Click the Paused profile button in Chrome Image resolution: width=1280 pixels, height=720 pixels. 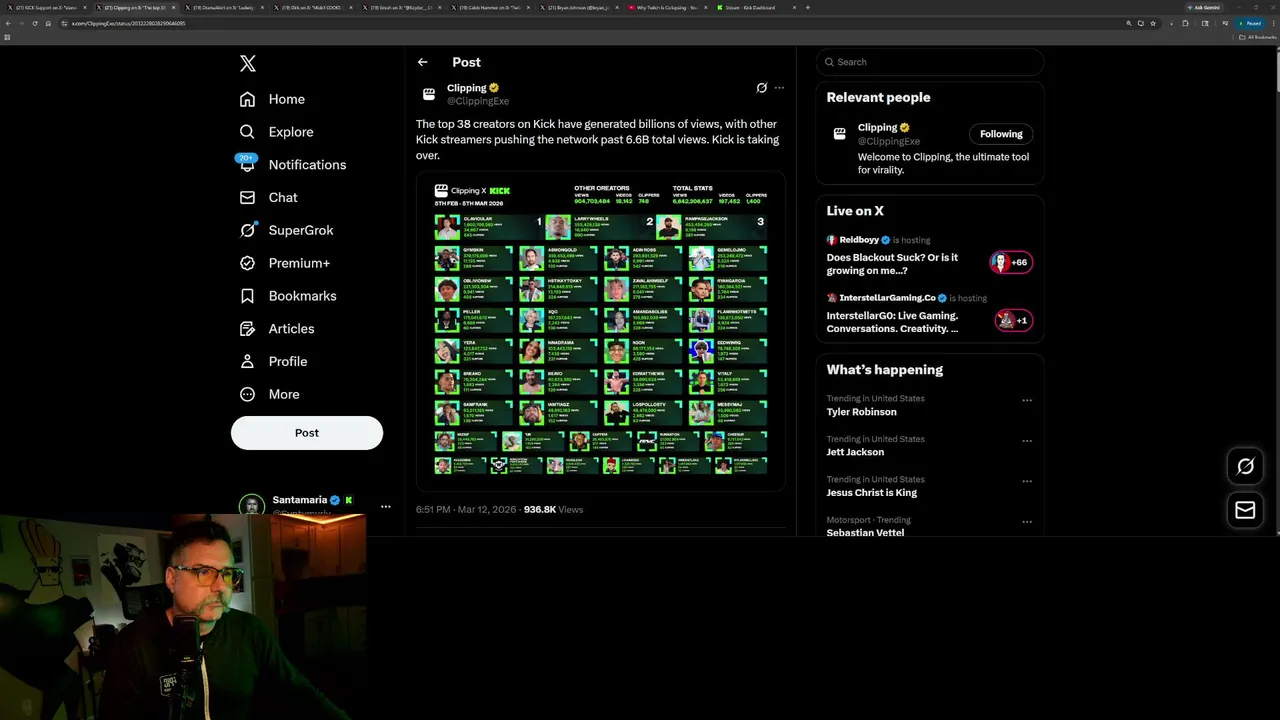click(x=1250, y=23)
